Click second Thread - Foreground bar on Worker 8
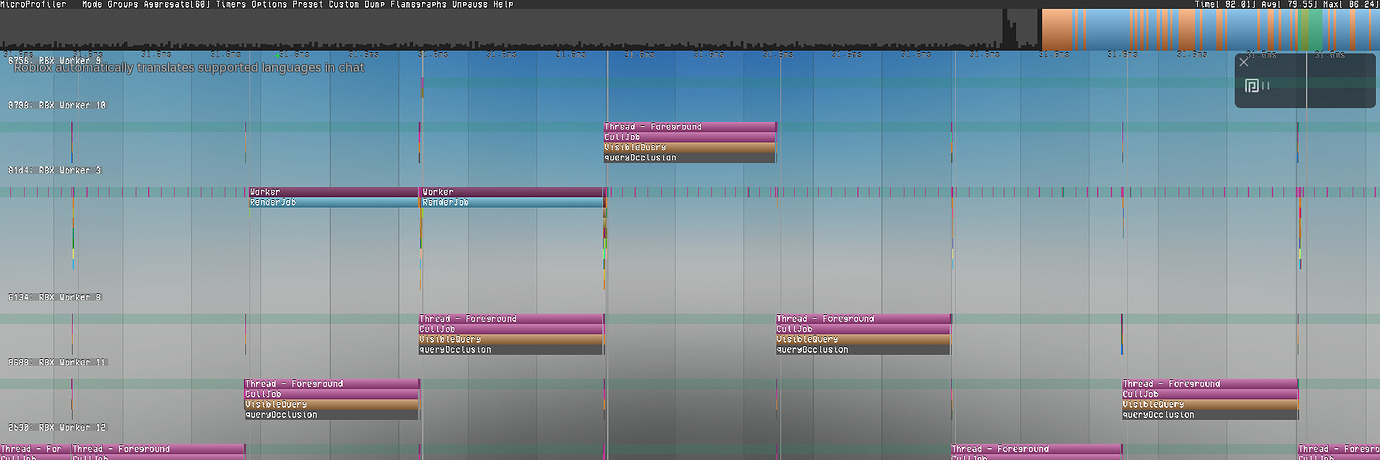This screenshot has height=460, width=1380. click(863, 319)
